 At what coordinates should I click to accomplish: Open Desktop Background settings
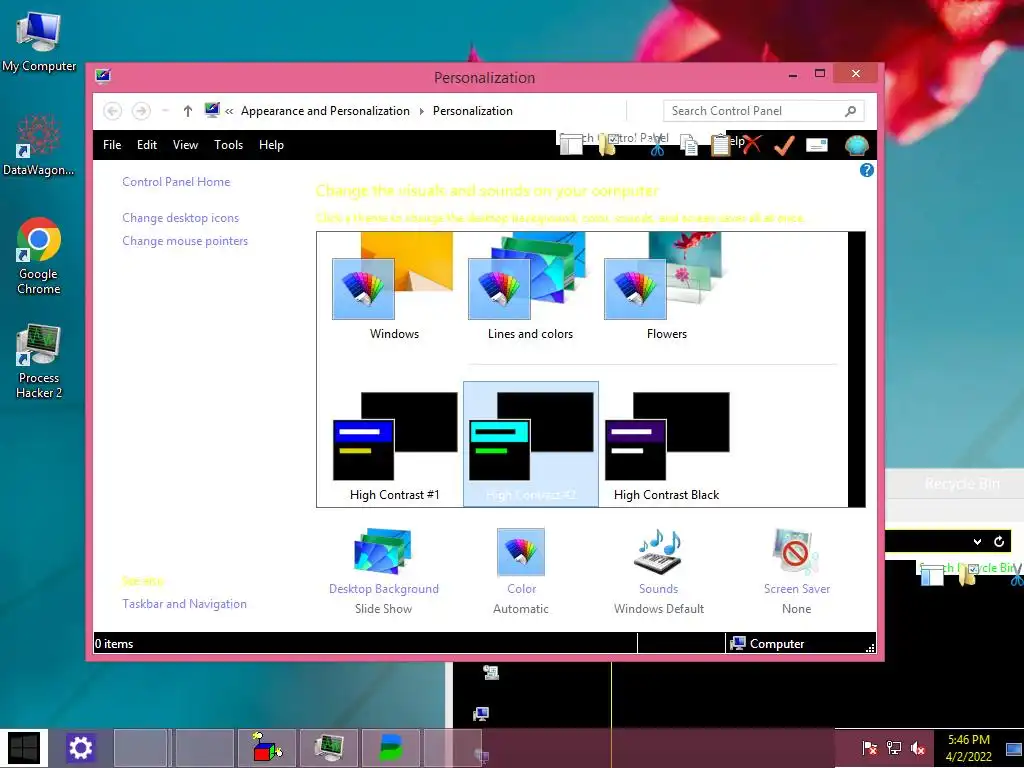(x=383, y=572)
